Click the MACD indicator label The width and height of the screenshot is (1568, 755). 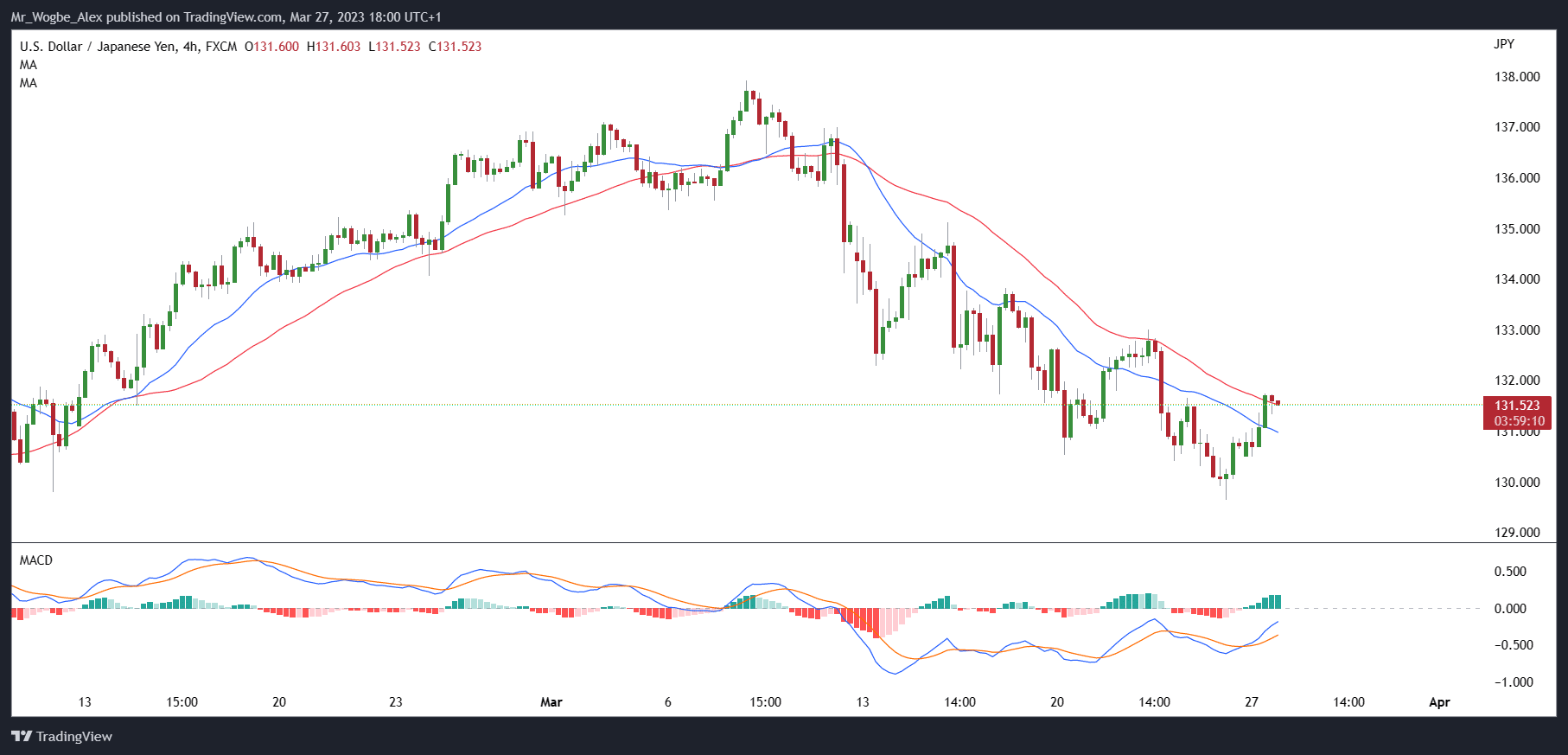36,560
